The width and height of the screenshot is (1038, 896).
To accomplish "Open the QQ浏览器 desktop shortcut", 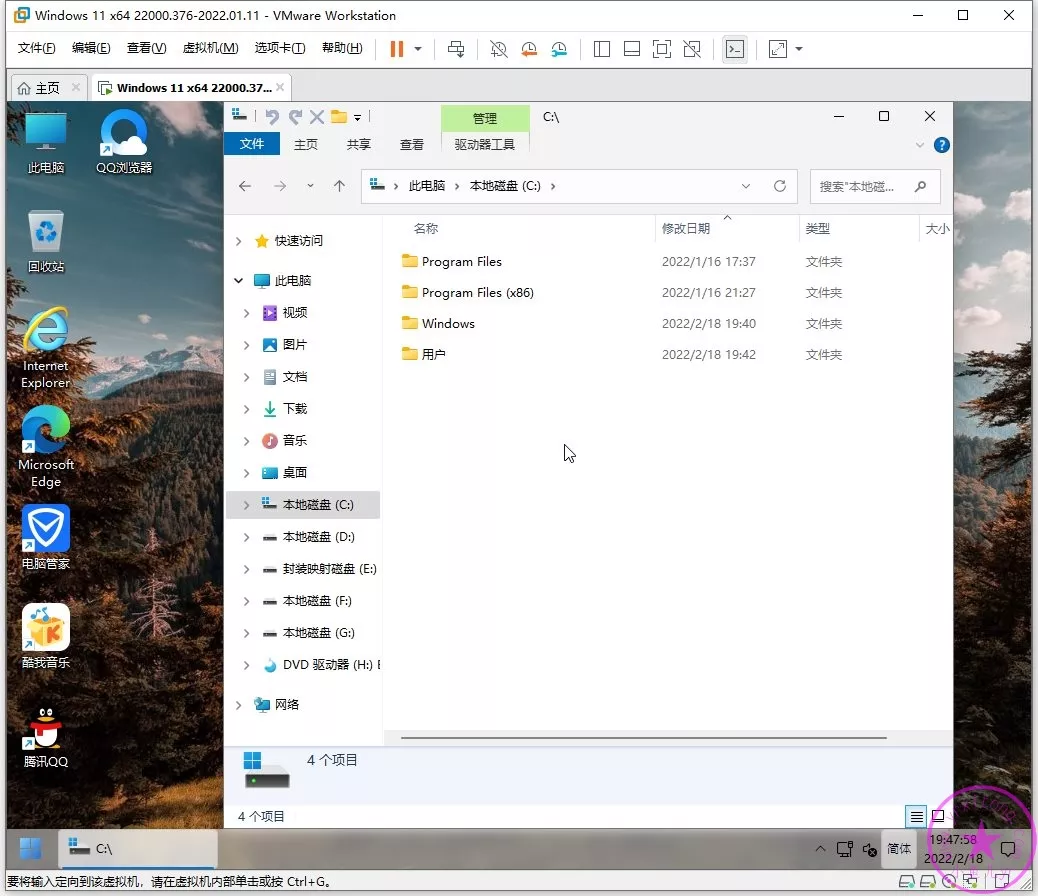I will [x=124, y=141].
